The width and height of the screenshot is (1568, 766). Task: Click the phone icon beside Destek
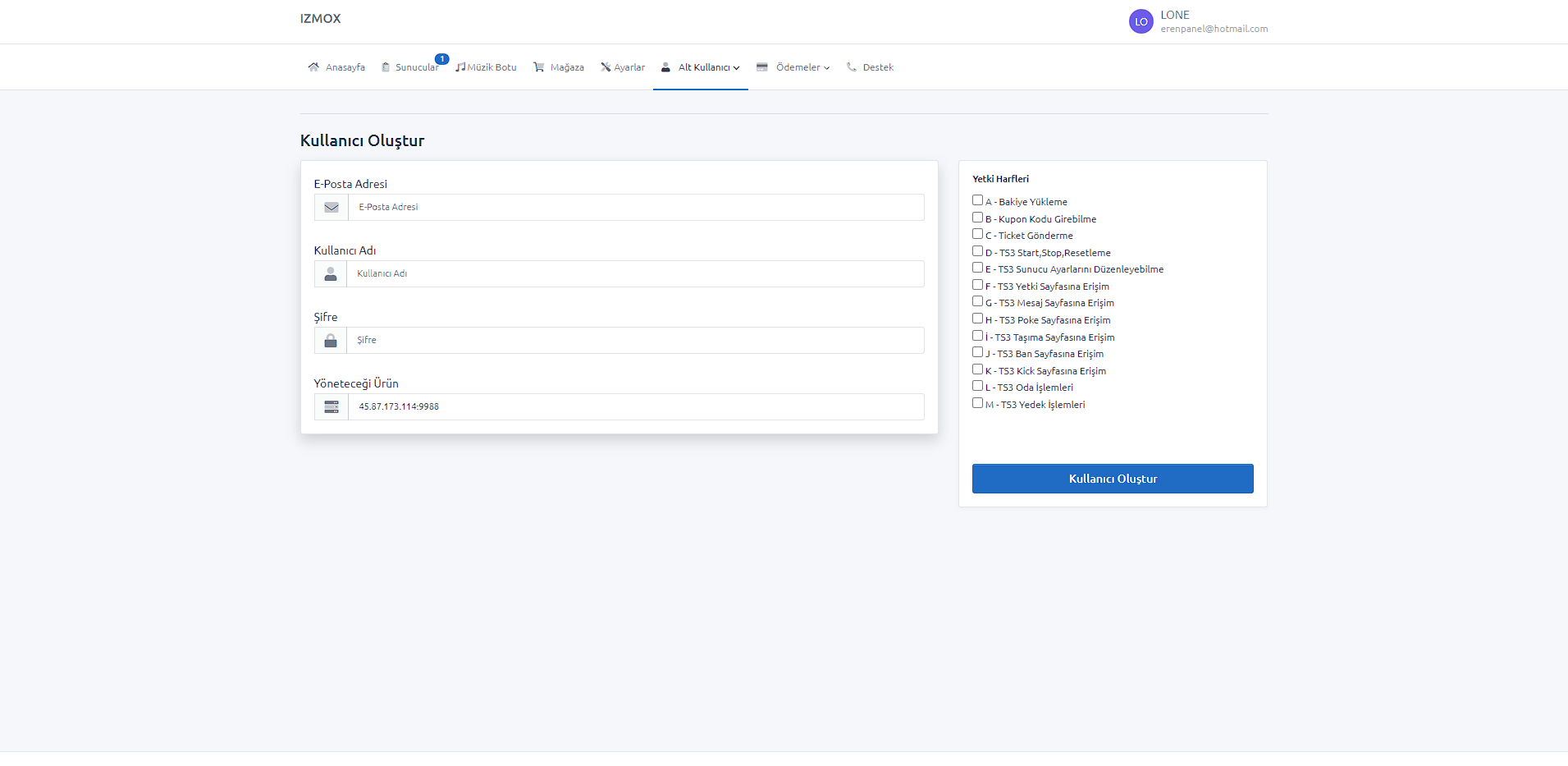(852, 67)
